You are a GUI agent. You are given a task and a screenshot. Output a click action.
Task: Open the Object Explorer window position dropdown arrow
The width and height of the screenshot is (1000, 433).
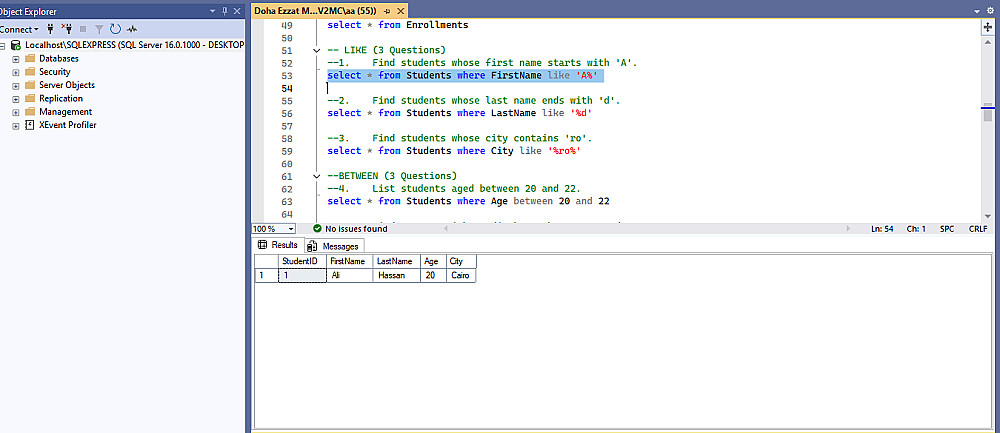(212, 11)
